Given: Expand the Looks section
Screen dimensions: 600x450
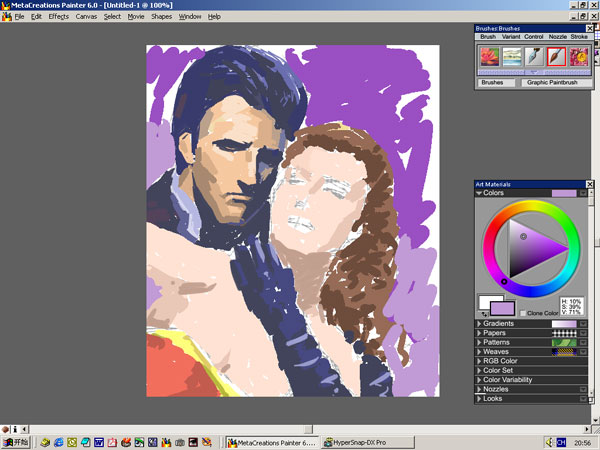Looking at the screenshot, I should point(479,399).
